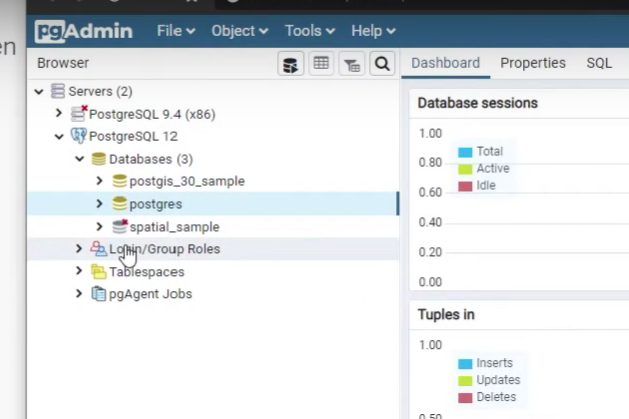Click the Total legend blue swatch
This screenshot has width=629, height=419.
point(465,152)
